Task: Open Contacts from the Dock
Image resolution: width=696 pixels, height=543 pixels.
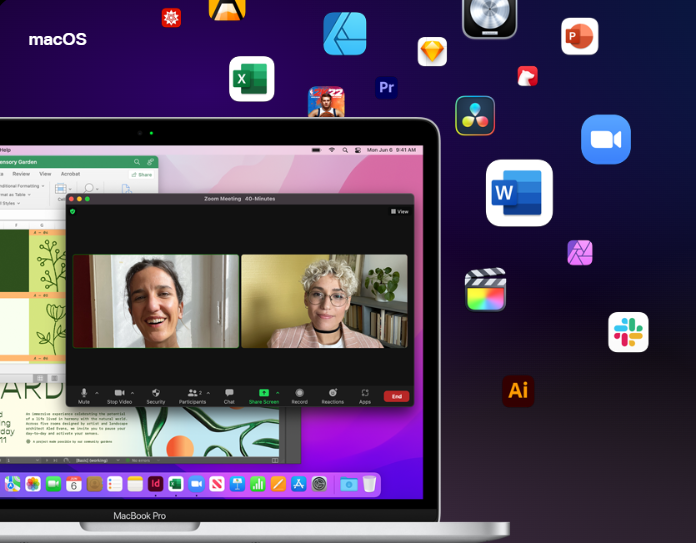Action: pyautogui.click(x=94, y=484)
